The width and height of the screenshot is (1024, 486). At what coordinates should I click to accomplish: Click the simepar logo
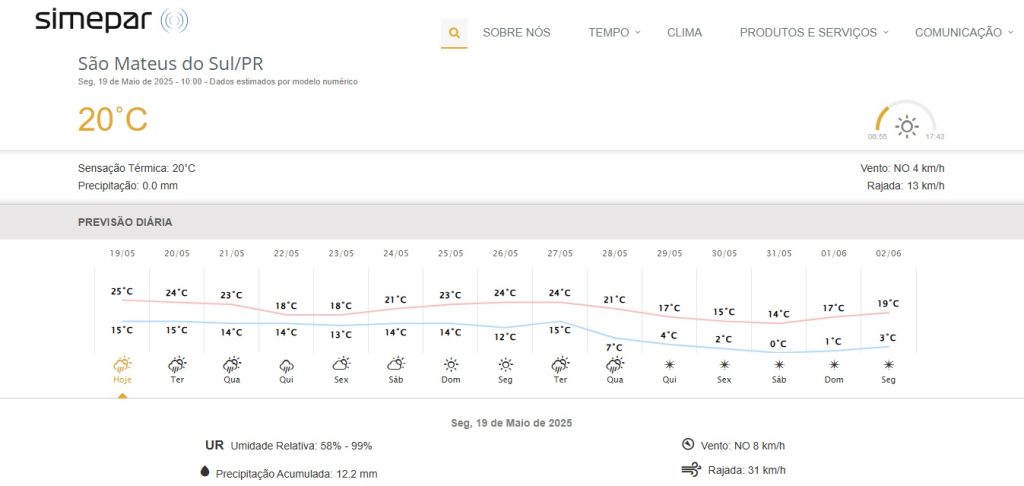click(112, 20)
